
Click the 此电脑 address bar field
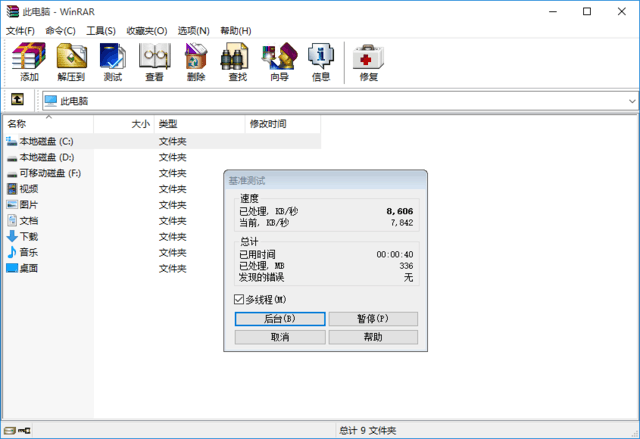click(340, 101)
